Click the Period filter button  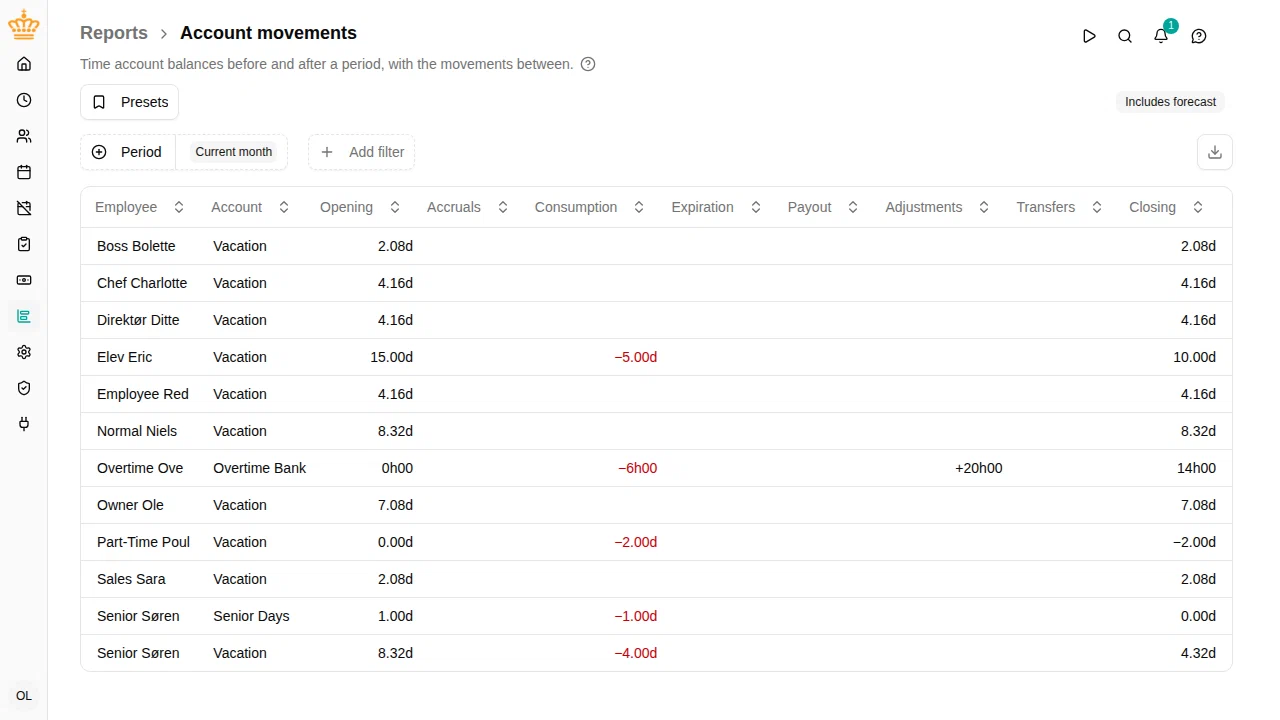(127, 152)
